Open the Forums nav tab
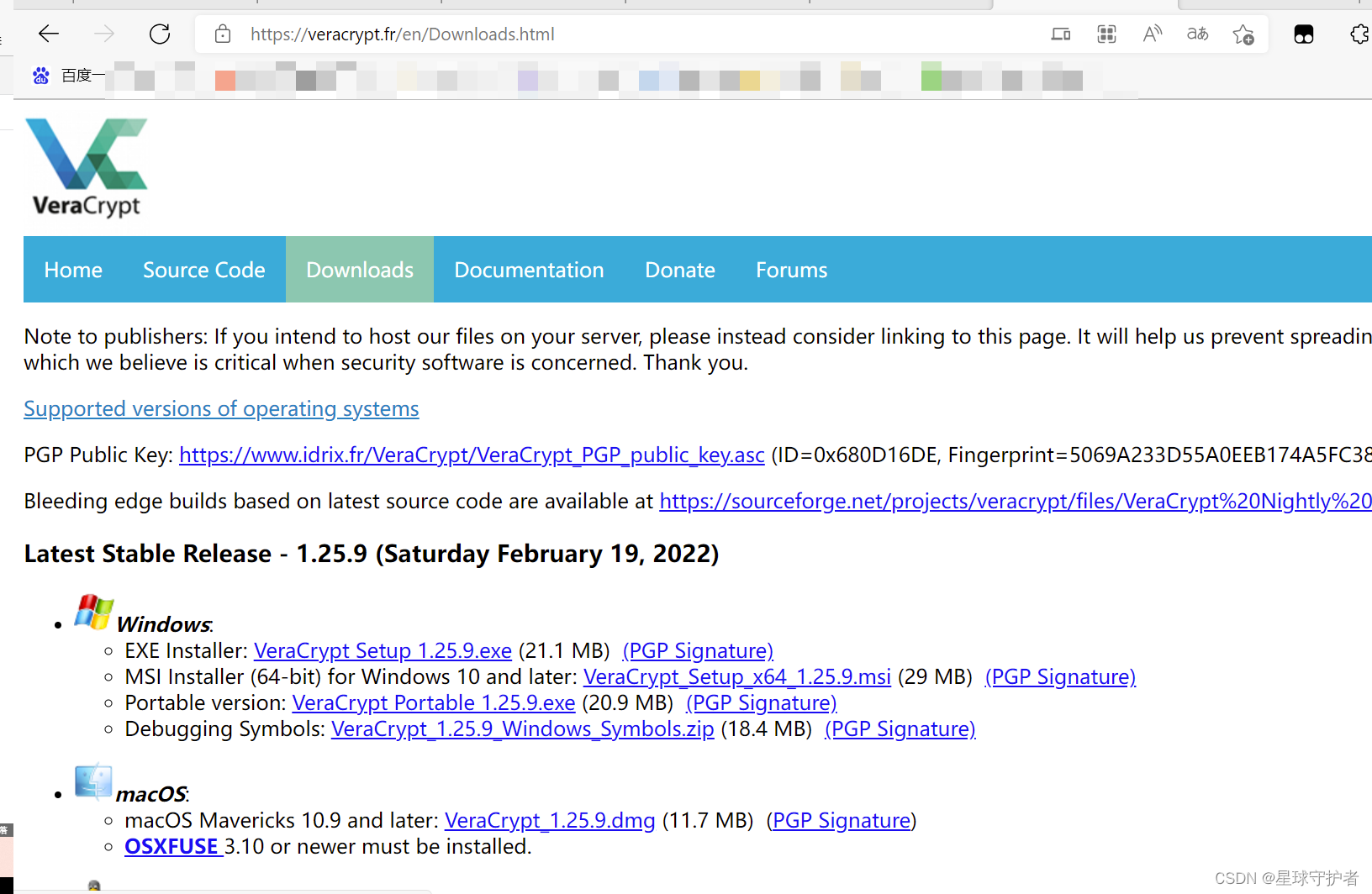Image resolution: width=1372 pixels, height=894 pixels. [x=791, y=270]
